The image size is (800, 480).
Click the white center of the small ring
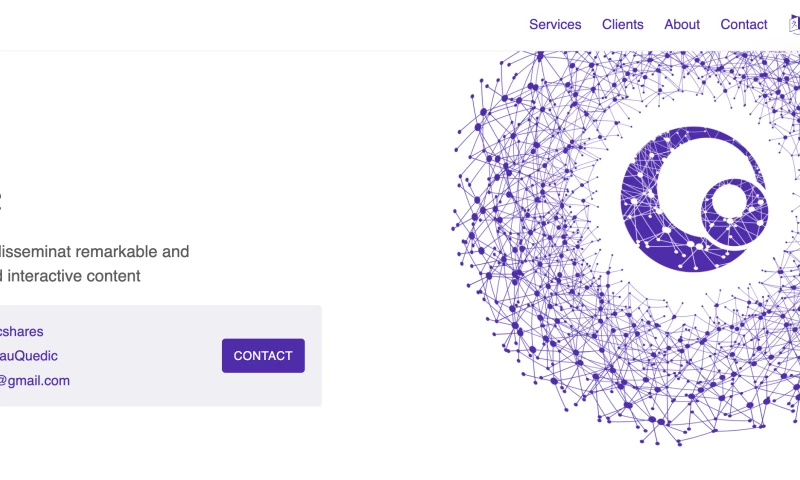click(729, 204)
